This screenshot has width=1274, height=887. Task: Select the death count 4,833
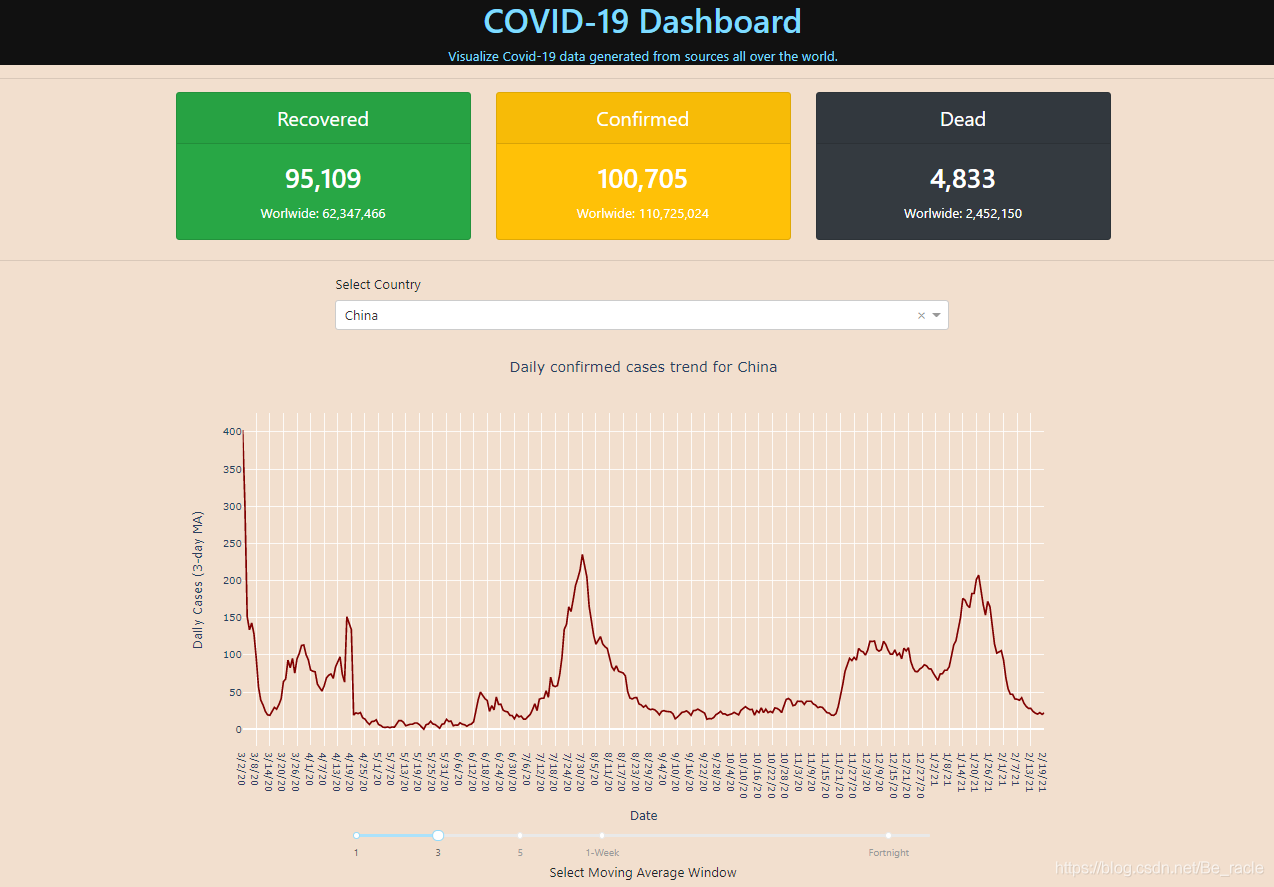pos(963,179)
